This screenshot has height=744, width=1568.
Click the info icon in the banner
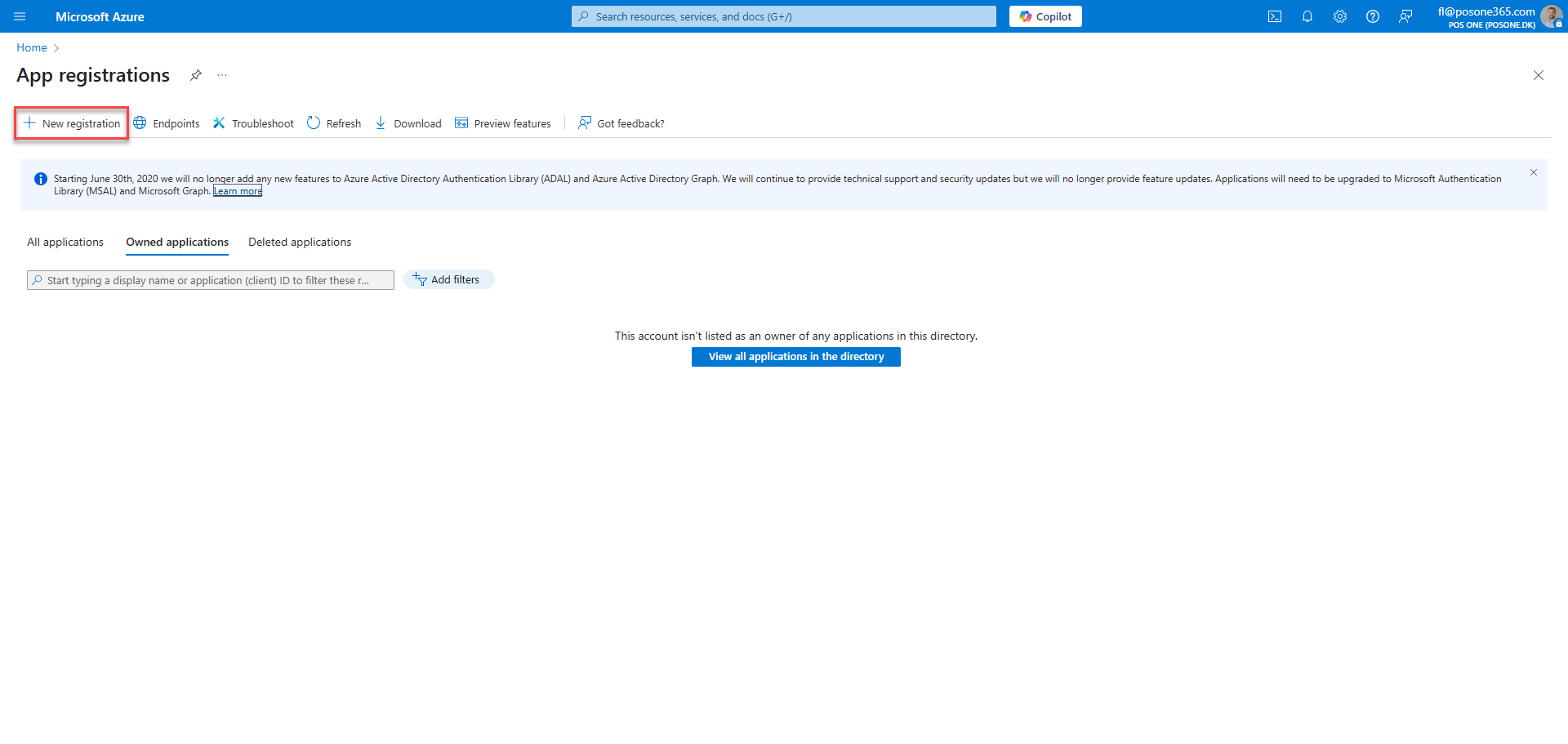click(40, 179)
